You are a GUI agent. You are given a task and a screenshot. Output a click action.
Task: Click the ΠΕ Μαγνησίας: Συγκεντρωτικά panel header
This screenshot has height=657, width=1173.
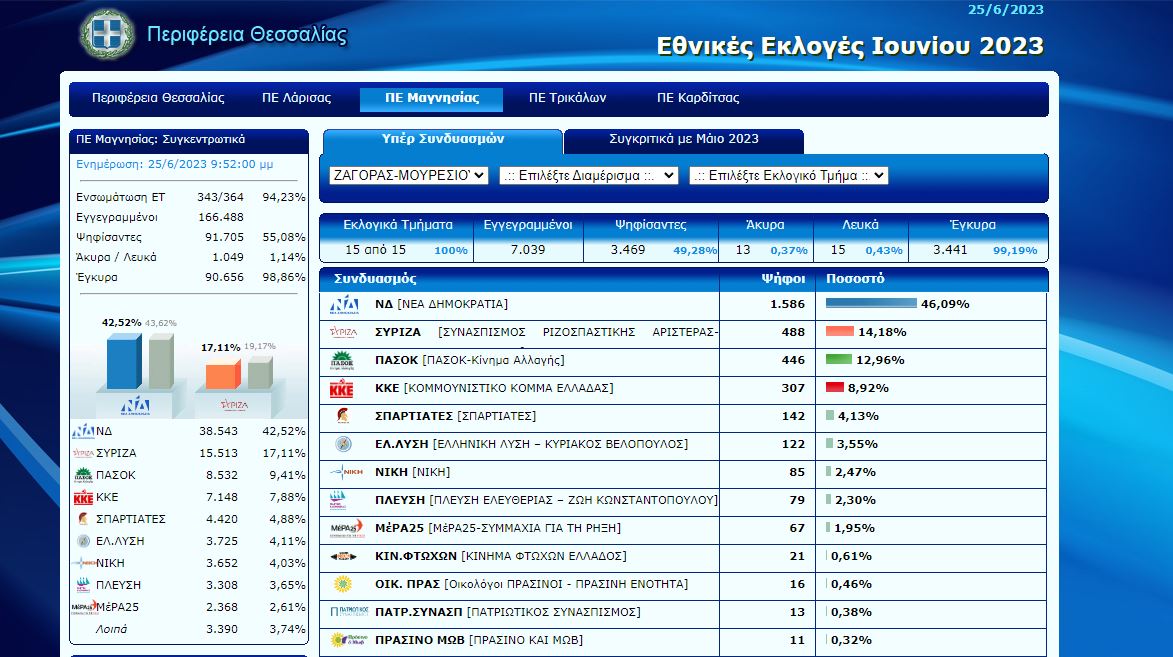click(x=189, y=141)
